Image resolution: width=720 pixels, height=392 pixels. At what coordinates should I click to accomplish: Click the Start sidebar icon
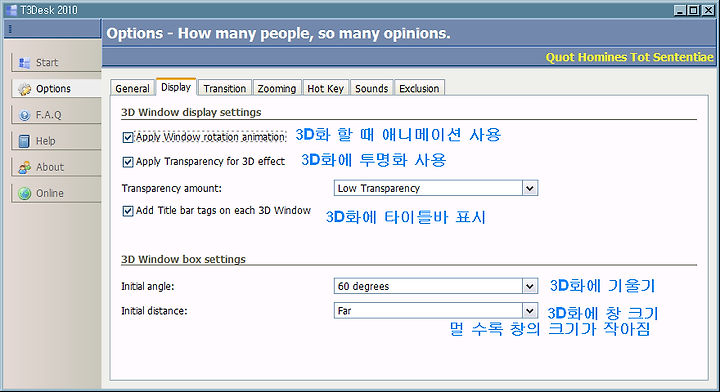(x=24, y=62)
